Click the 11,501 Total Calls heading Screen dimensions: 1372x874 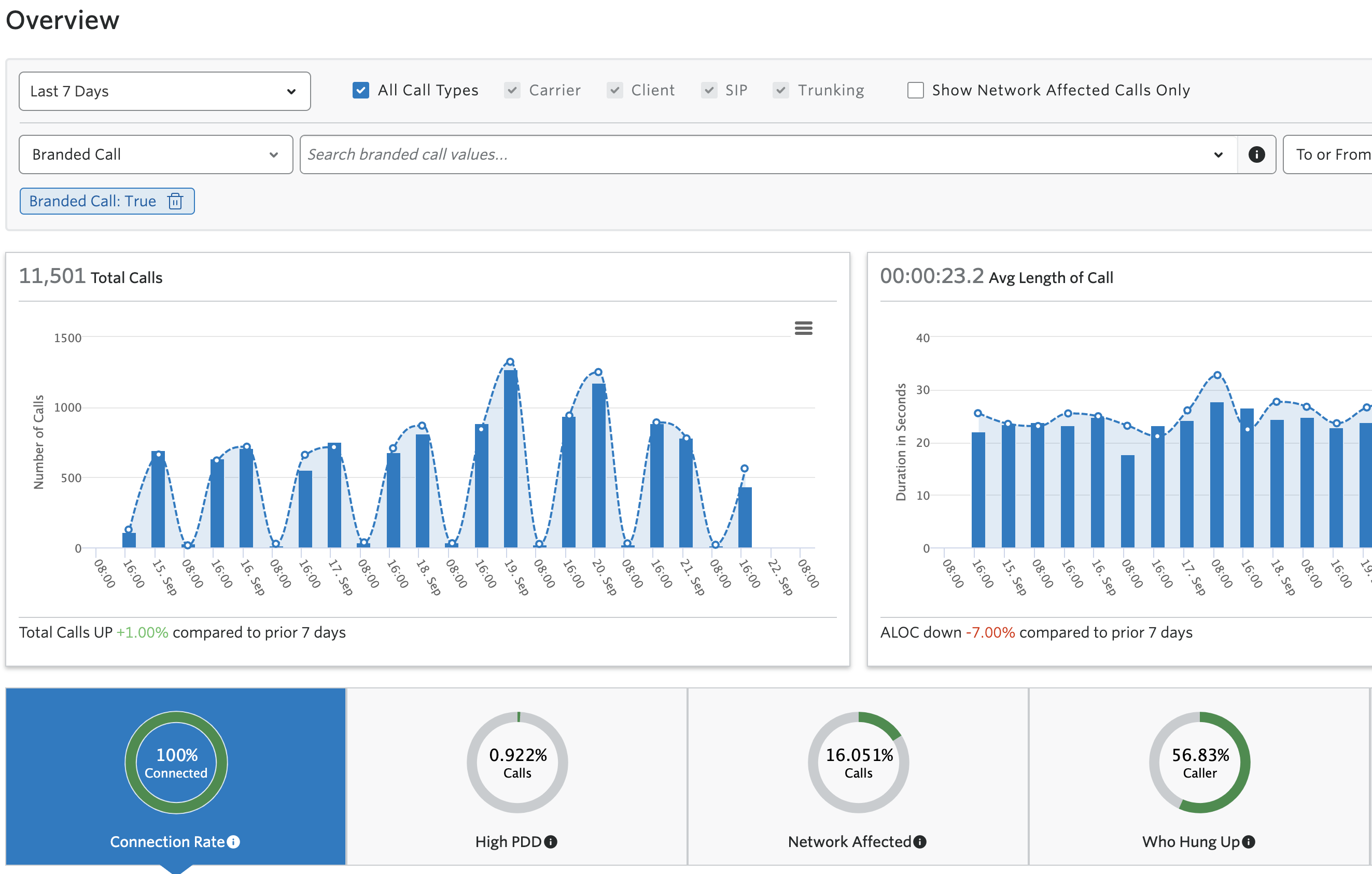[91, 277]
